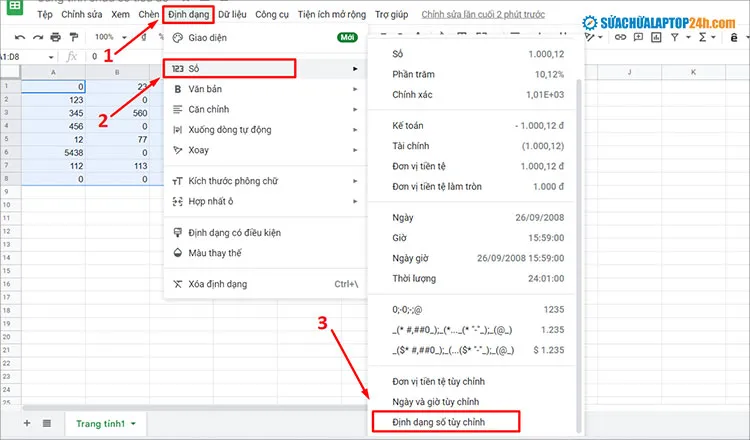Image resolution: width=750 pixels, height=440 pixels.
Task: Choose Giao diện in the Format menu
Action: (x=265, y=38)
